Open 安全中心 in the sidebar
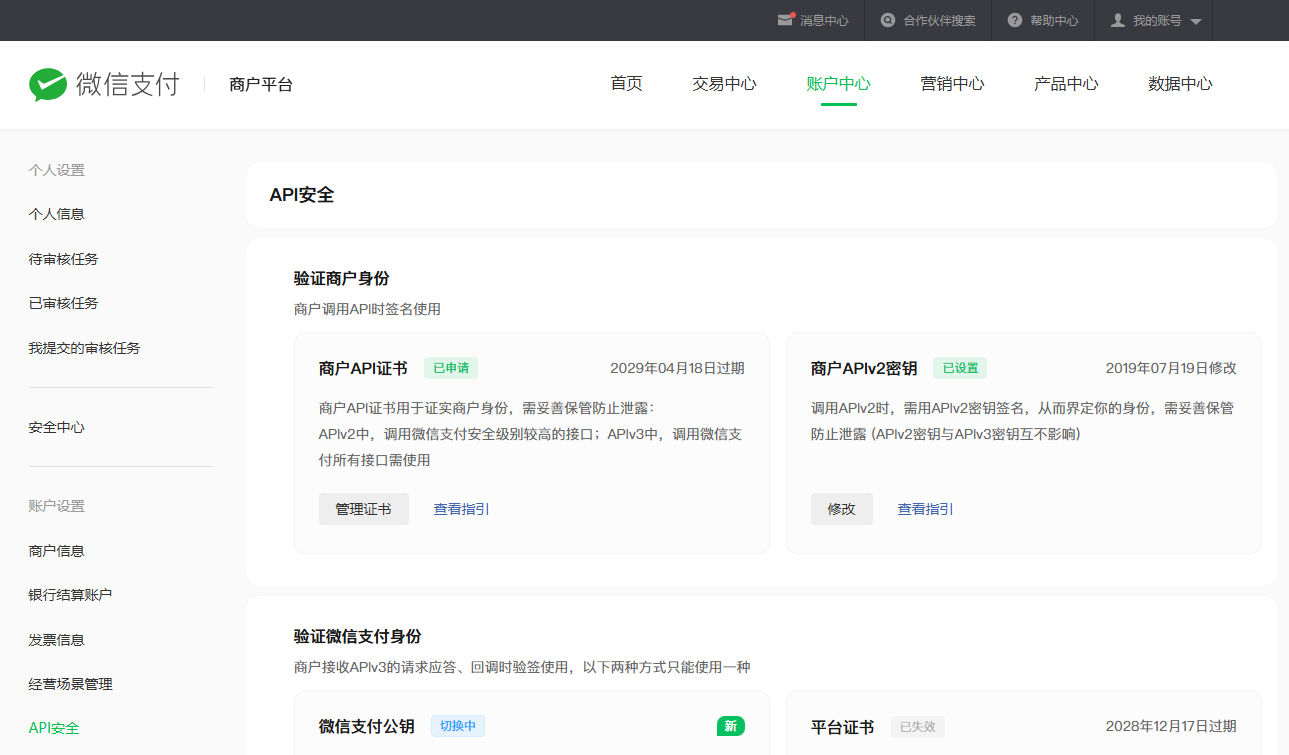1289x755 pixels. click(57, 427)
